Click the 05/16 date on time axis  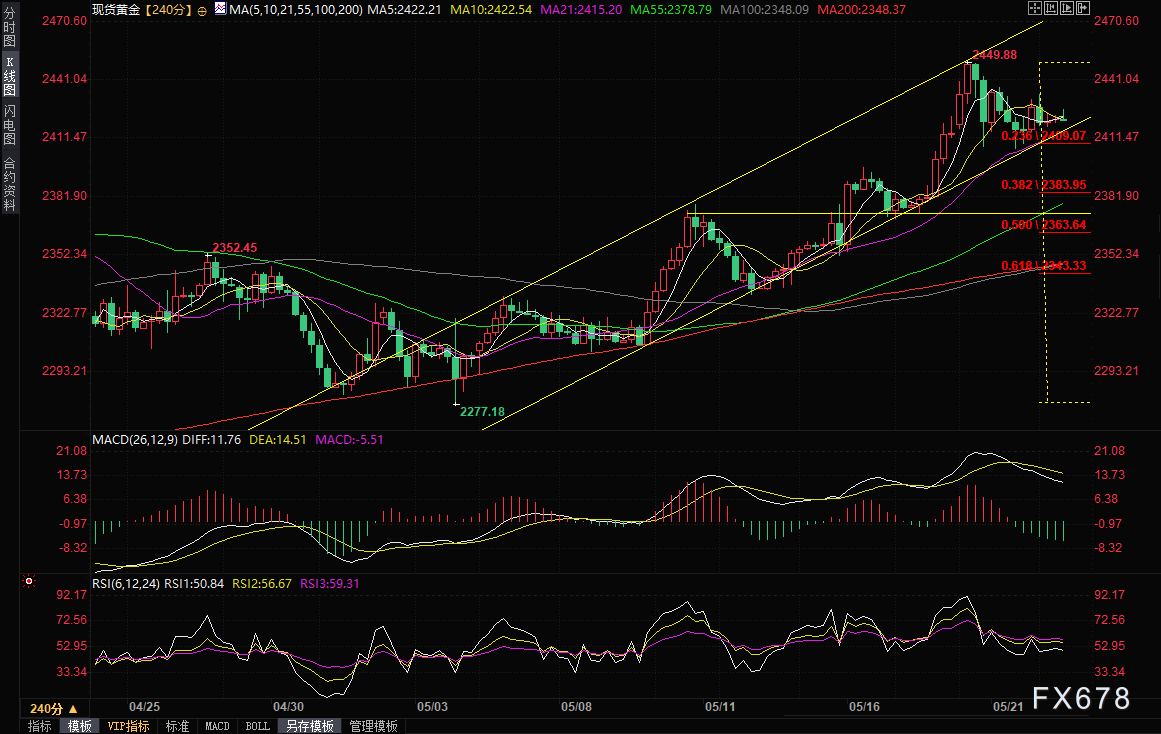pyautogui.click(x=864, y=707)
